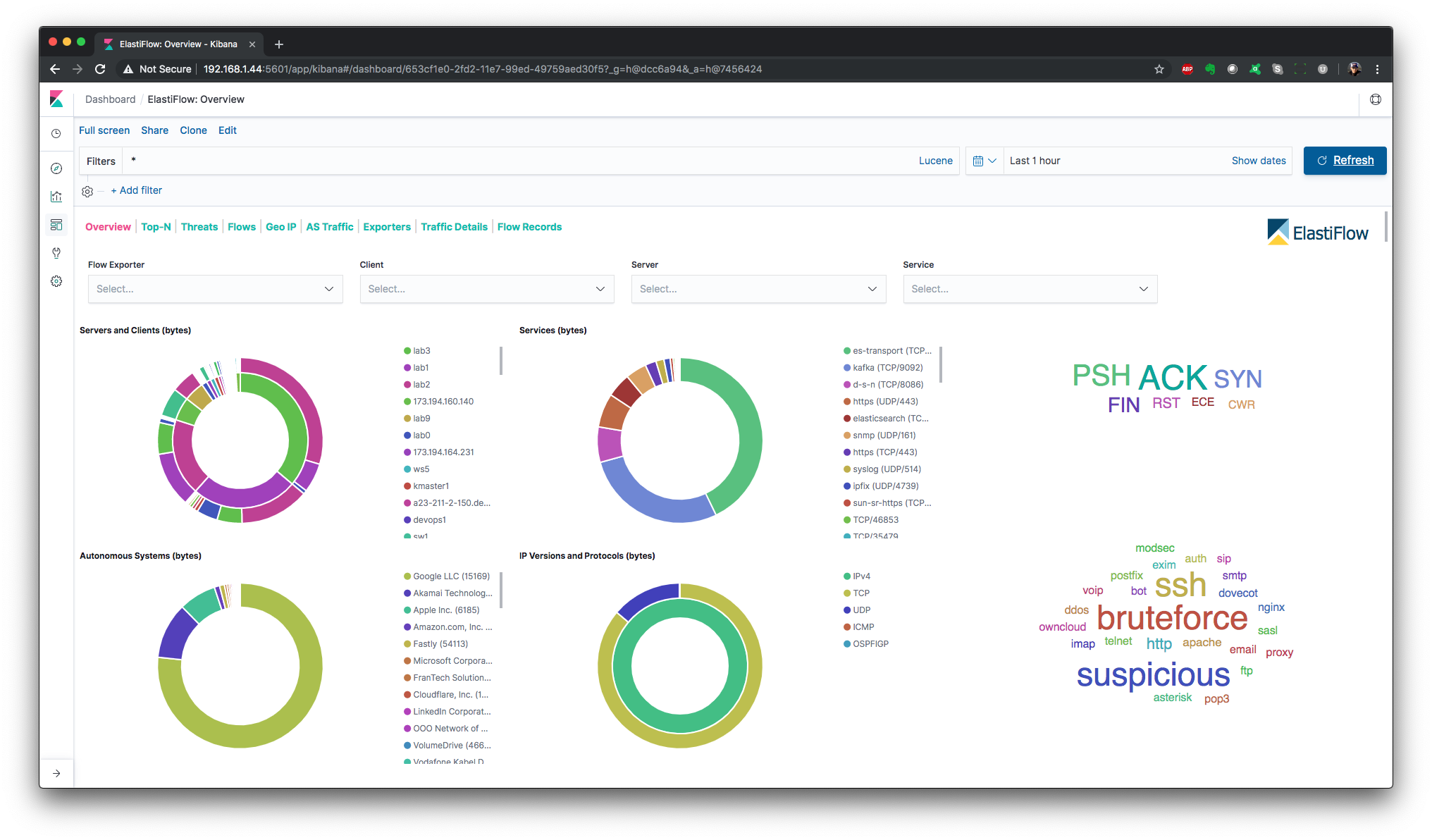This screenshot has height=840, width=1432.
Task: Toggle lab3 legend entry in Servers and Clients
Action: click(x=421, y=351)
